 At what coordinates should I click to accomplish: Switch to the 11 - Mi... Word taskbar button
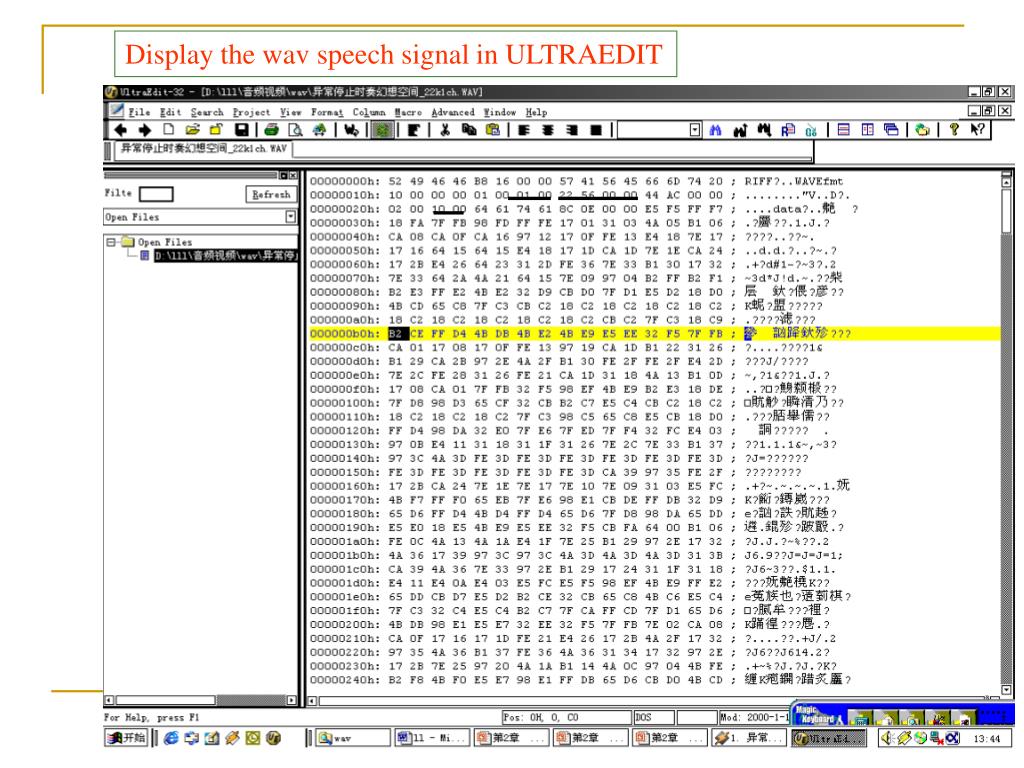432,738
